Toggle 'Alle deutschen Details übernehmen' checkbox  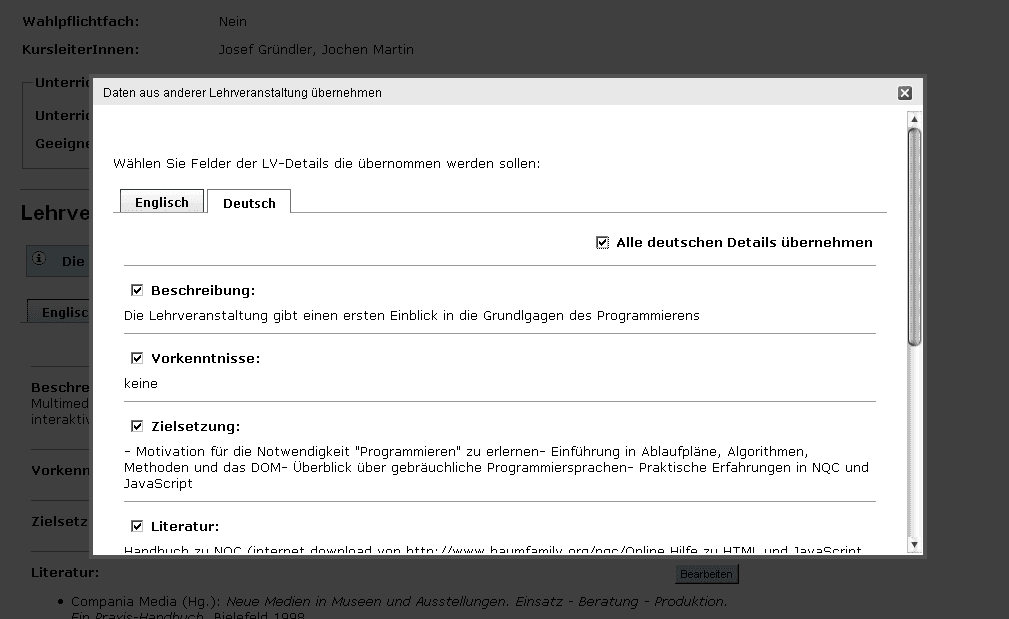602,243
